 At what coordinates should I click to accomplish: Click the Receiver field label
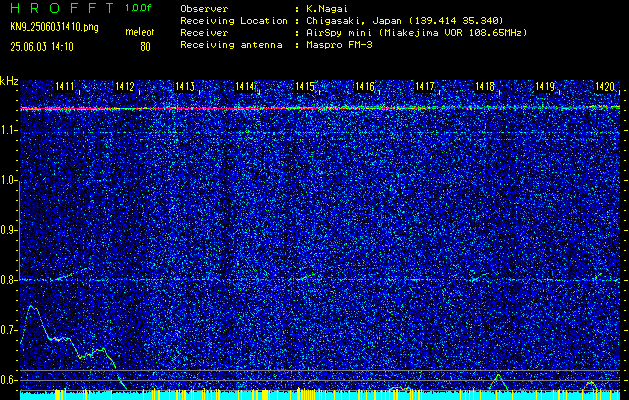click(204, 32)
